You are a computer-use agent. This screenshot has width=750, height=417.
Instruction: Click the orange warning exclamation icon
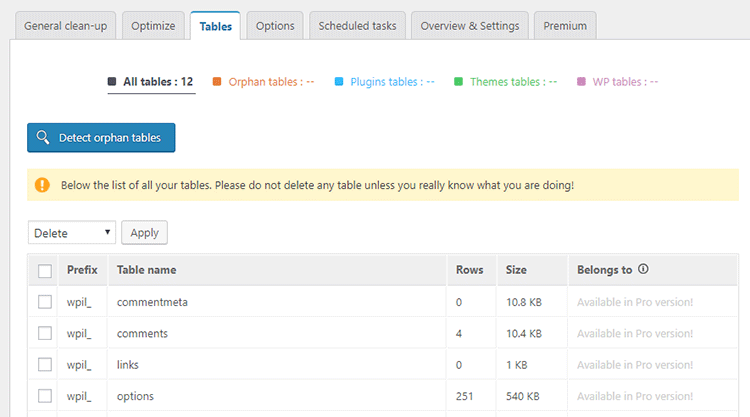(x=42, y=185)
